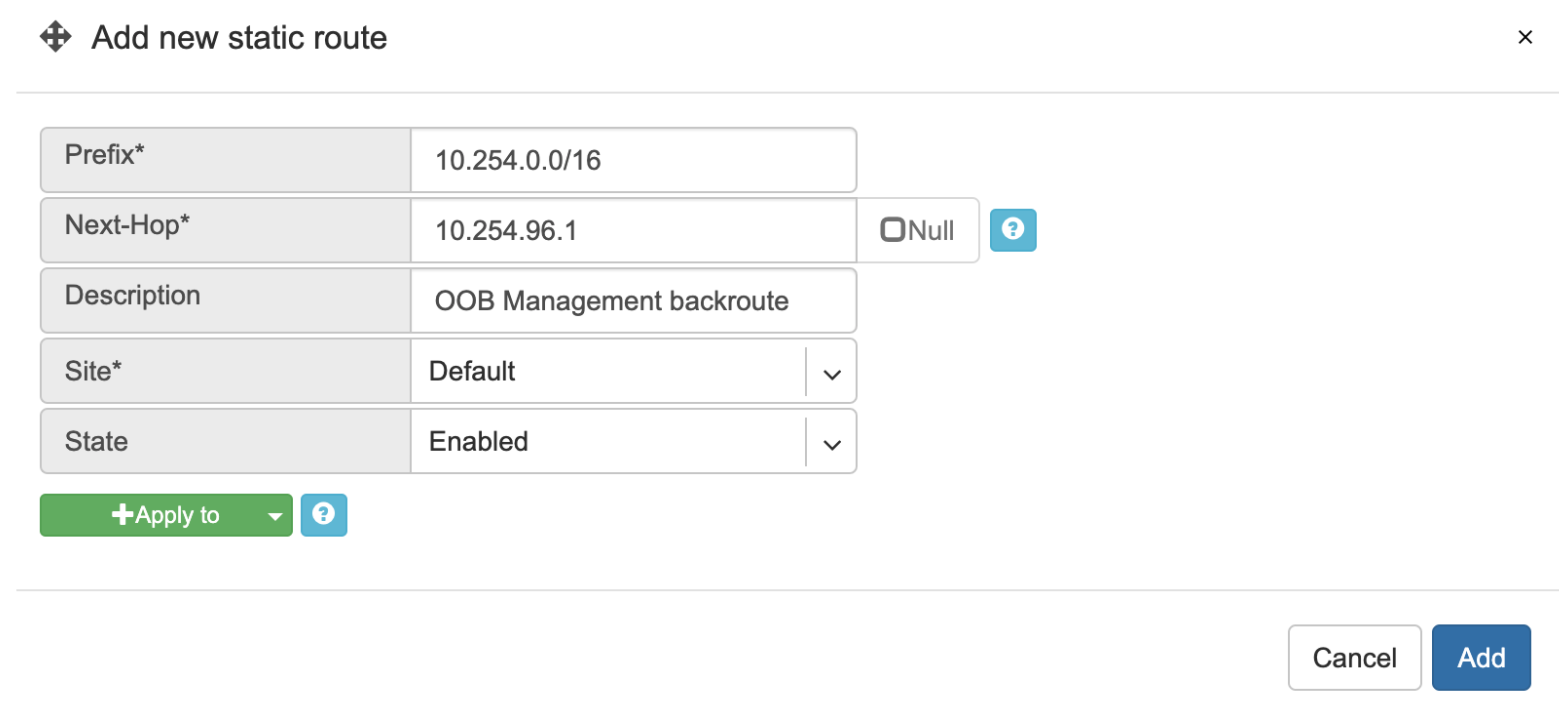This screenshot has width=1566, height=704.
Task: Click the help icon beside Apply to
Action: 323,515
